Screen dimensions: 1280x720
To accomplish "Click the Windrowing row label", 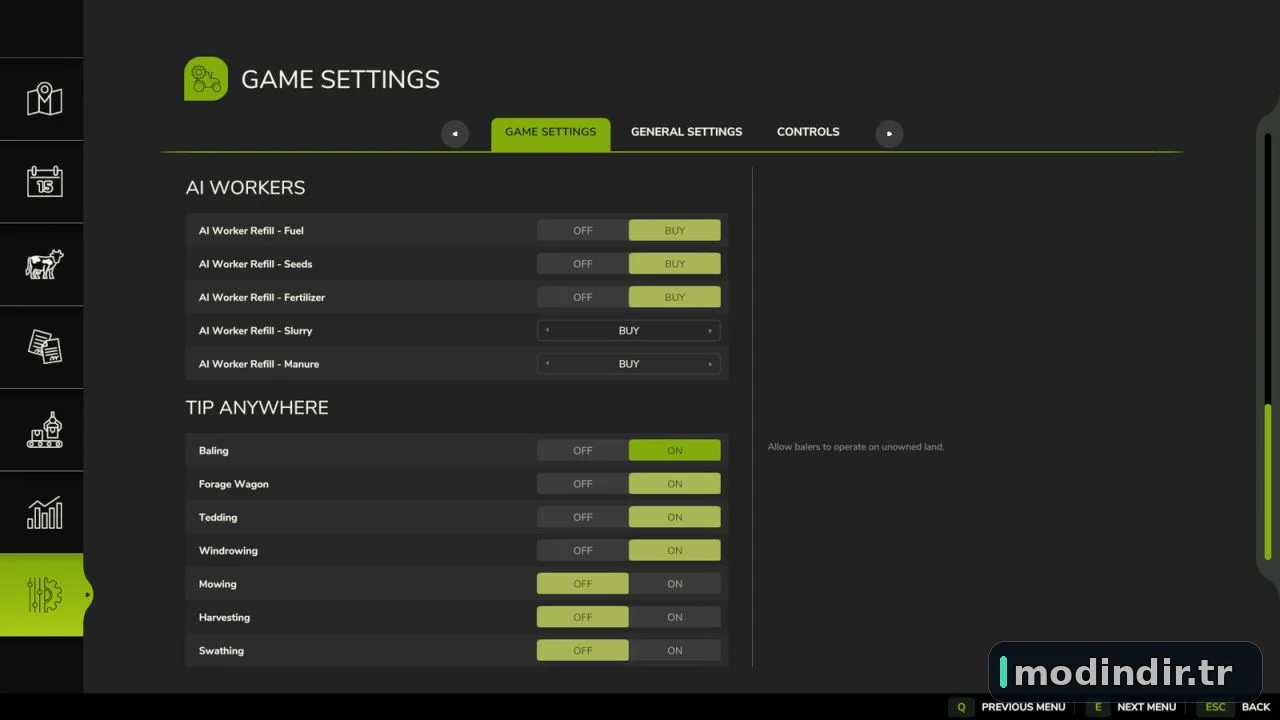I will point(228,551).
